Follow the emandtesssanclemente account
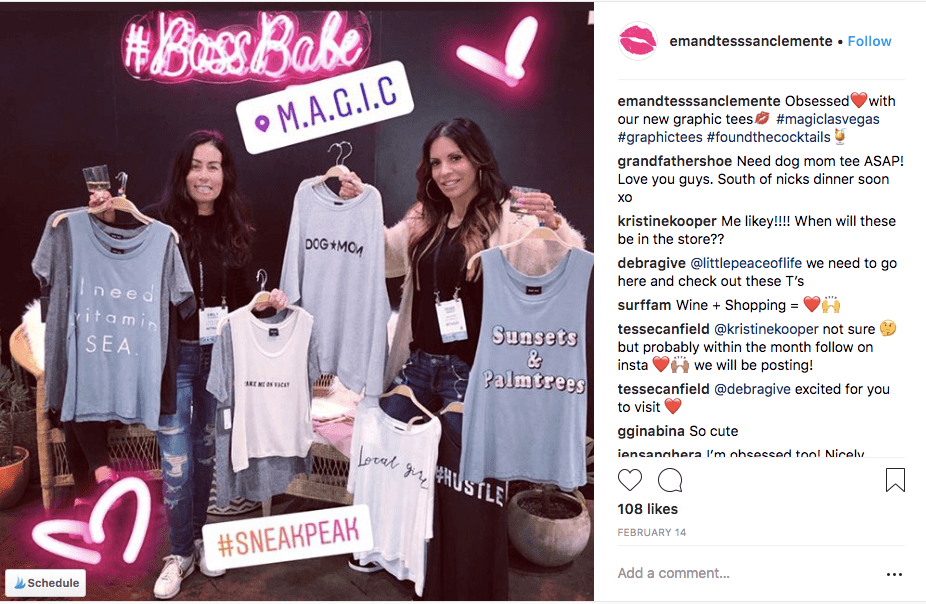The height and width of the screenshot is (604, 926). [x=869, y=41]
